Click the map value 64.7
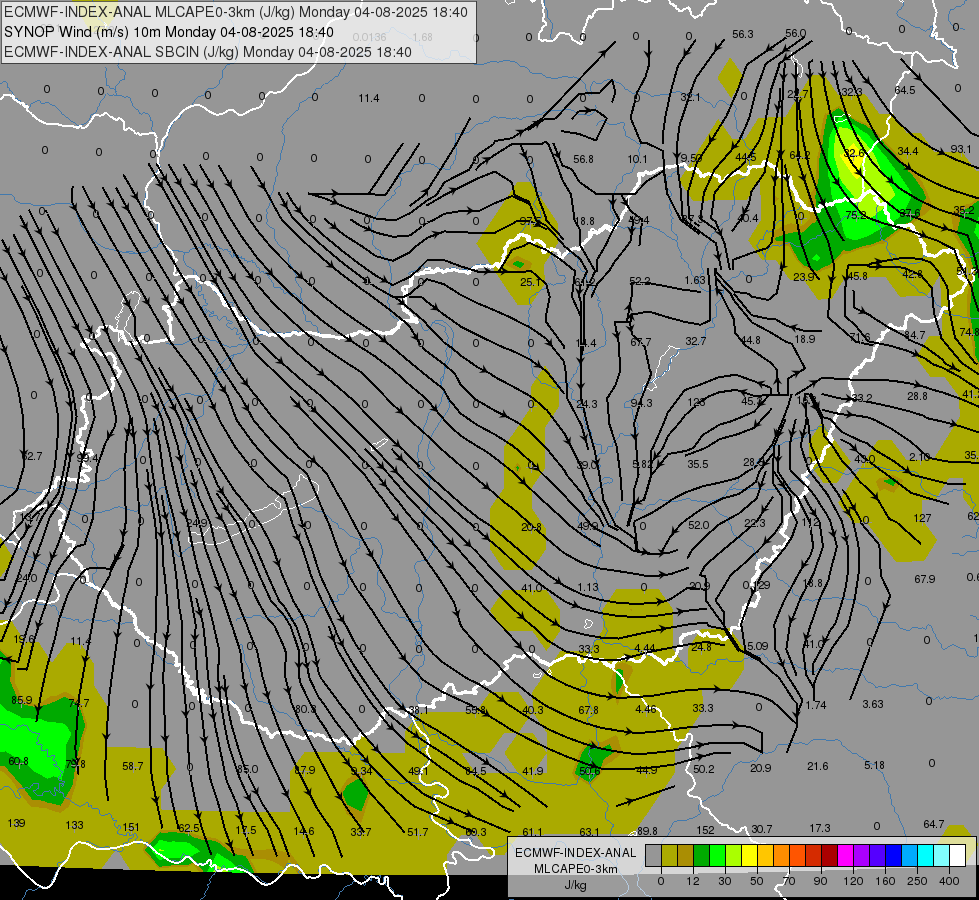Screen dimensions: 979x900 [x=933, y=824]
